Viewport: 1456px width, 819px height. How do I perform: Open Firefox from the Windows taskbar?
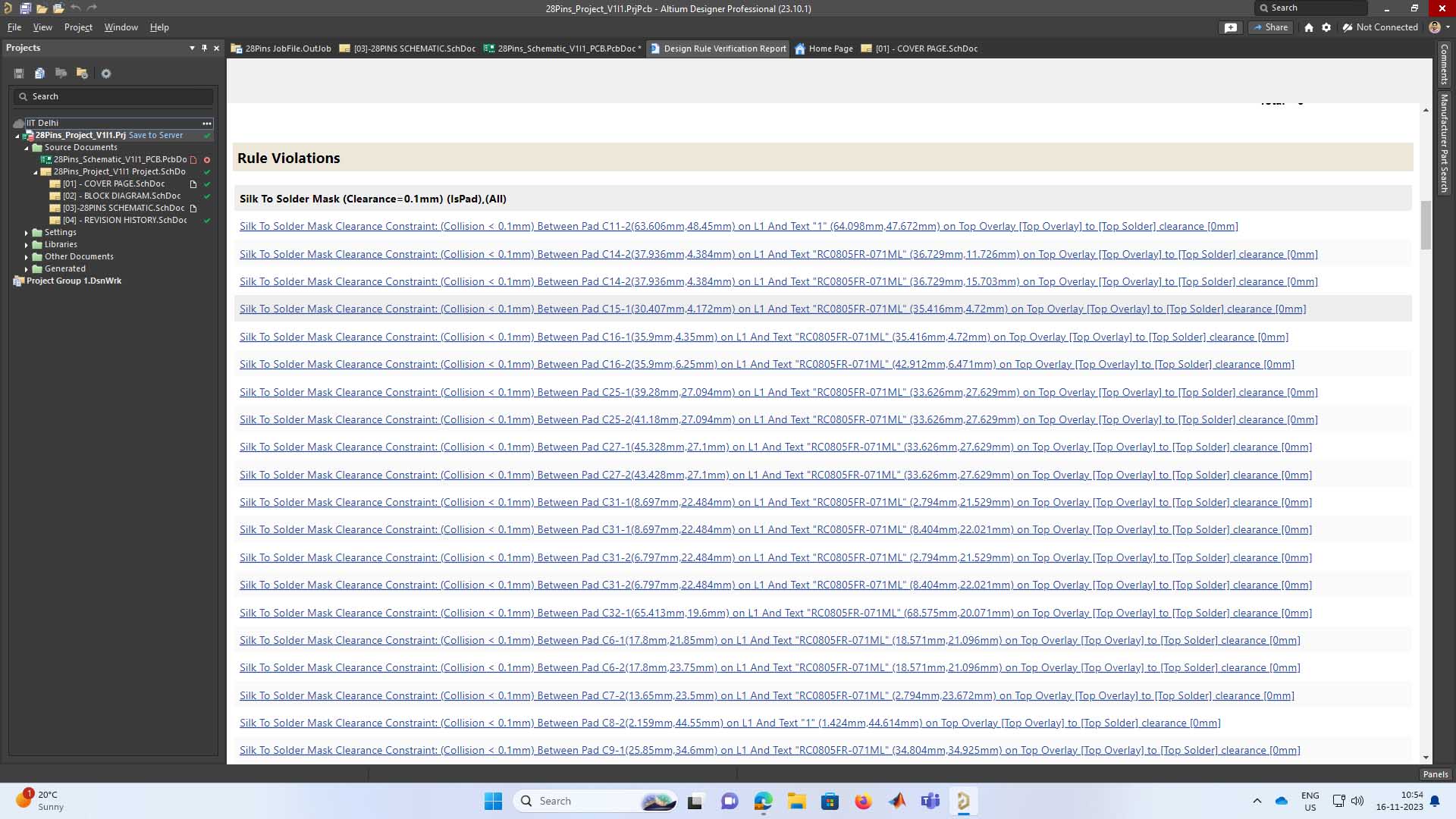pyautogui.click(x=863, y=801)
